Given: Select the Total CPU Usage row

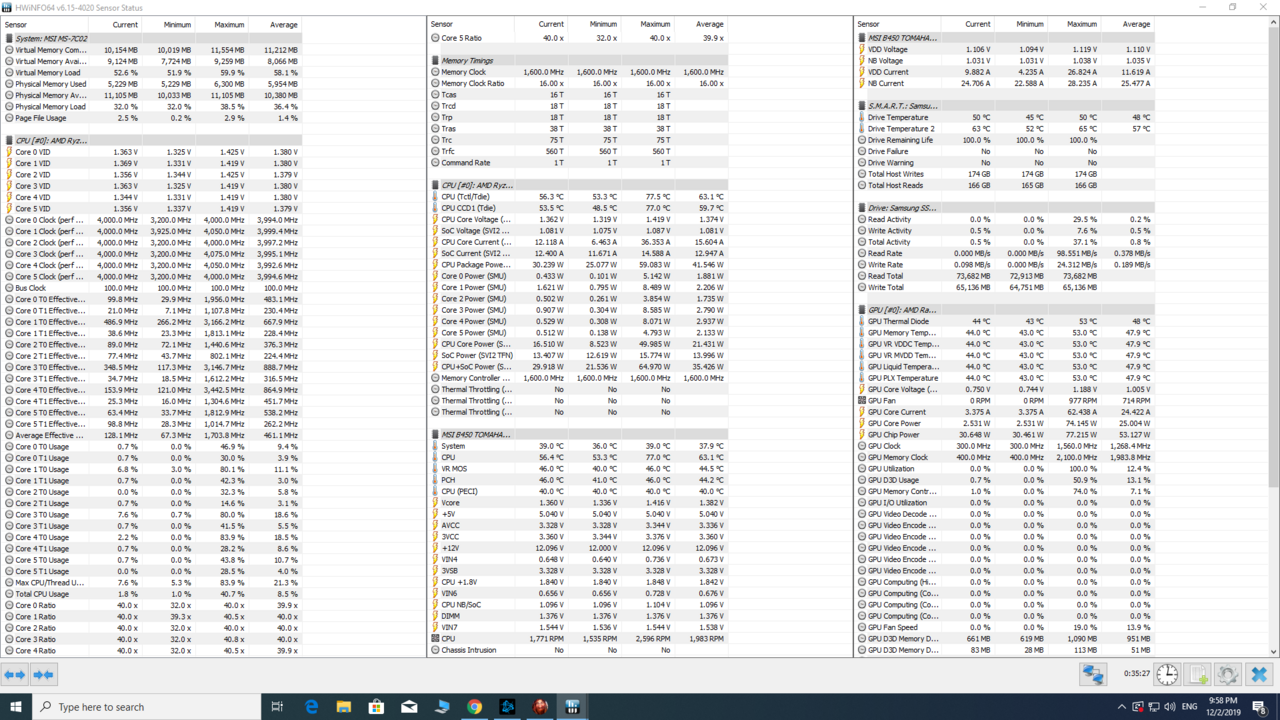Looking at the screenshot, I should (x=151, y=594).
